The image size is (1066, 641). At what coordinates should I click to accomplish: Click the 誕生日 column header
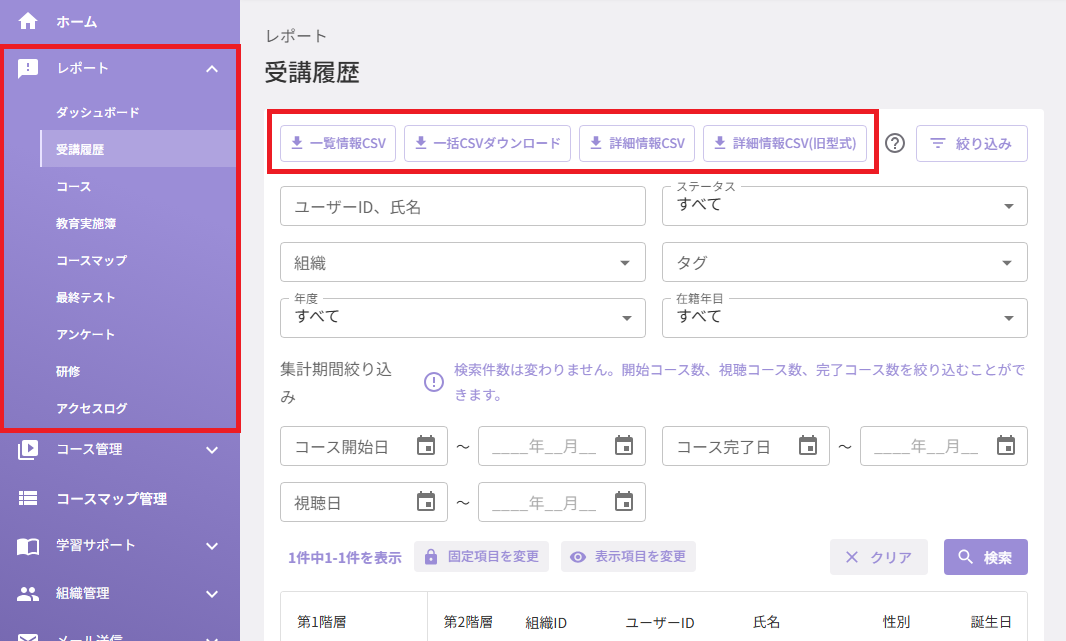pyautogui.click(x=991, y=622)
